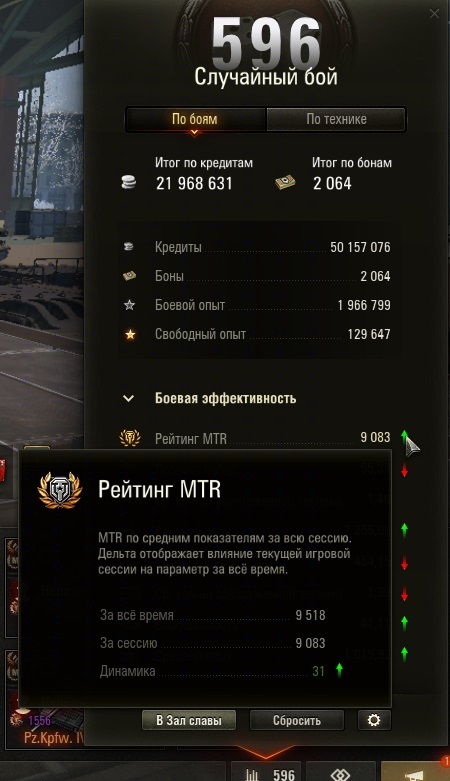Close the session statistics panel
The width and height of the screenshot is (450, 781).
click(x=435, y=14)
